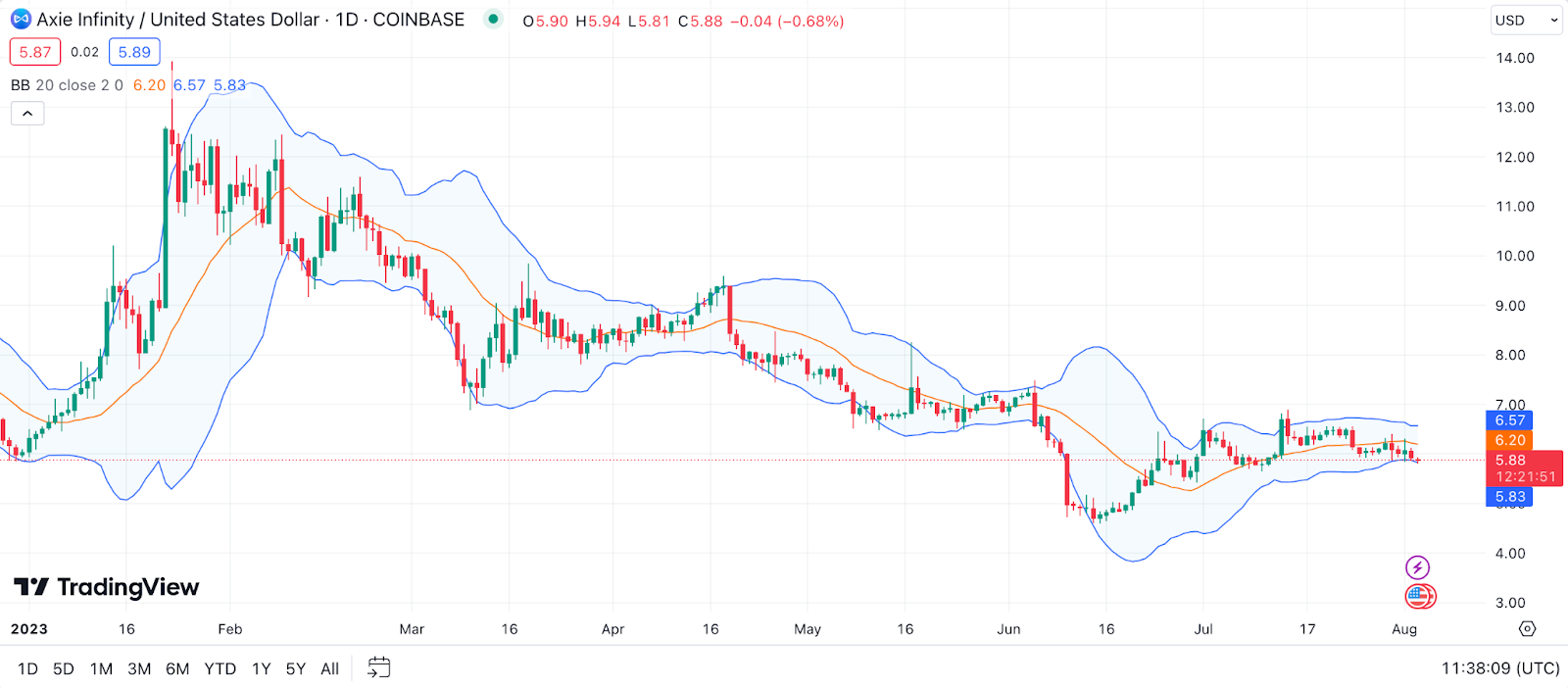Select the YTD time range
Viewport: 1568px width, 688px height.
tap(220, 669)
